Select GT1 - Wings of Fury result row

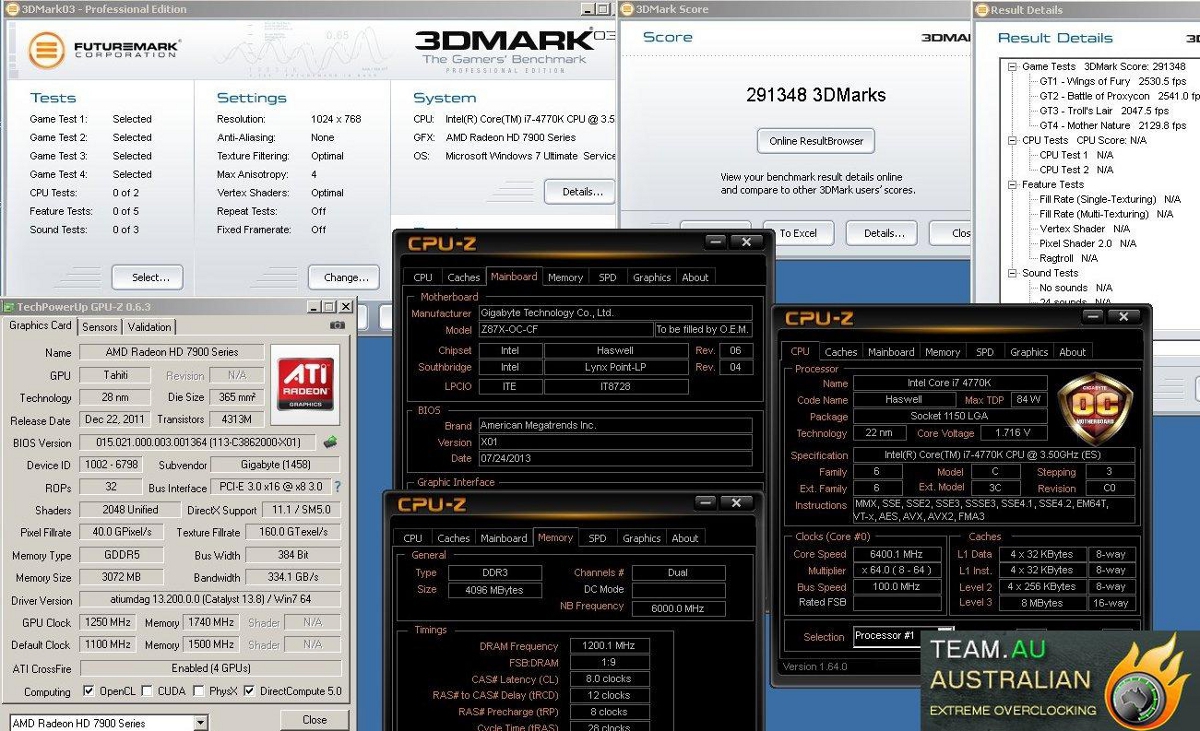[1113, 81]
